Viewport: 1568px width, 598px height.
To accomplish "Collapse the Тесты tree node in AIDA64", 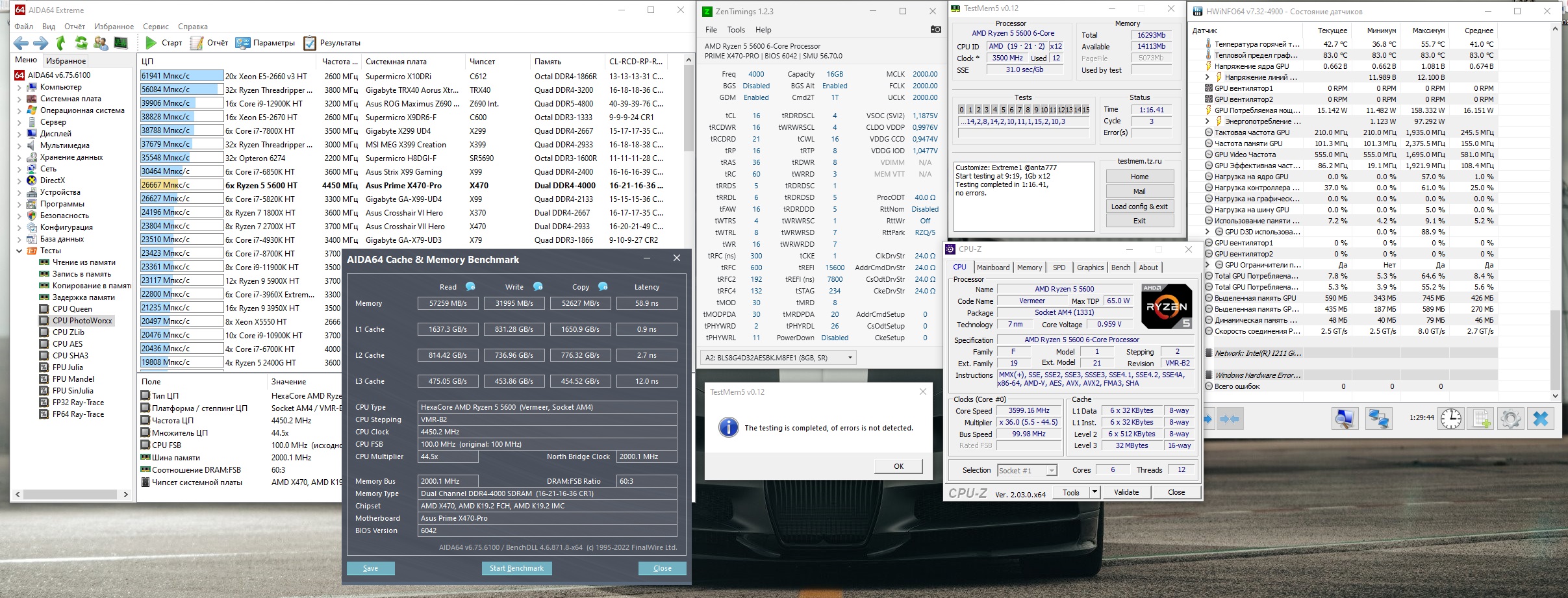I will [x=19, y=251].
